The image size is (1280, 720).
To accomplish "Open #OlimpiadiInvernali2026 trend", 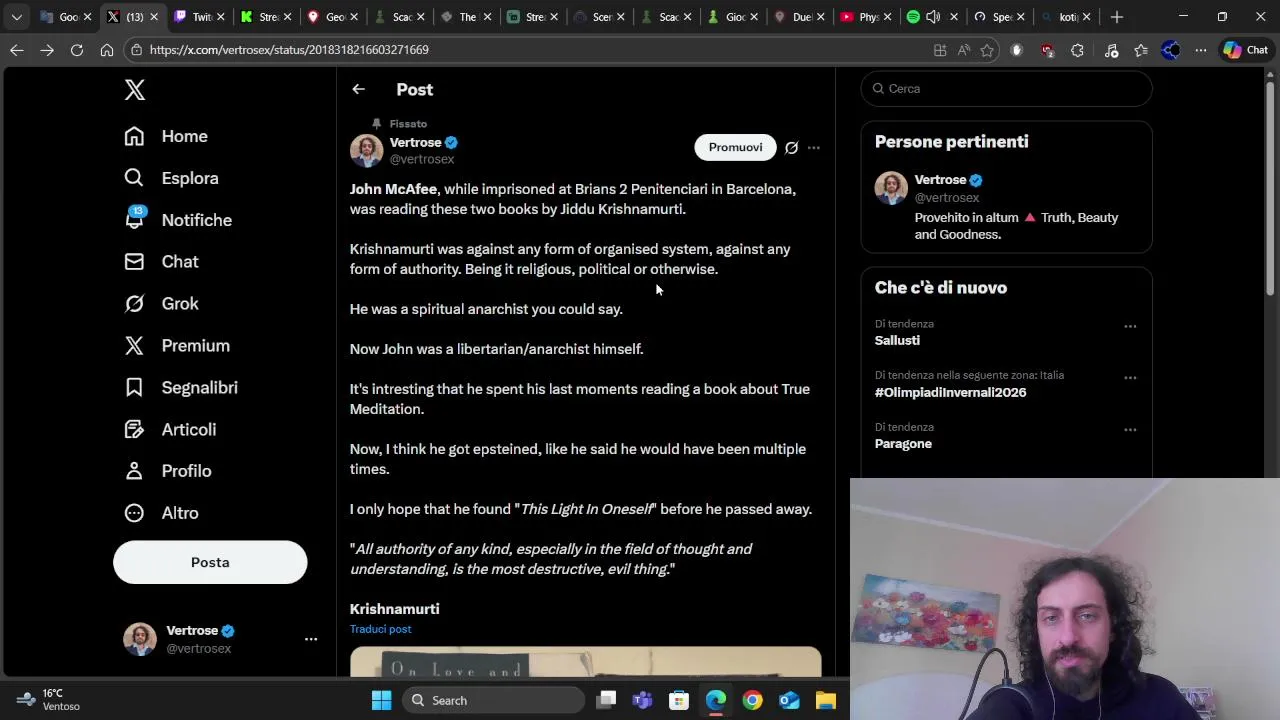I will pyautogui.click(x=950, y=392).
